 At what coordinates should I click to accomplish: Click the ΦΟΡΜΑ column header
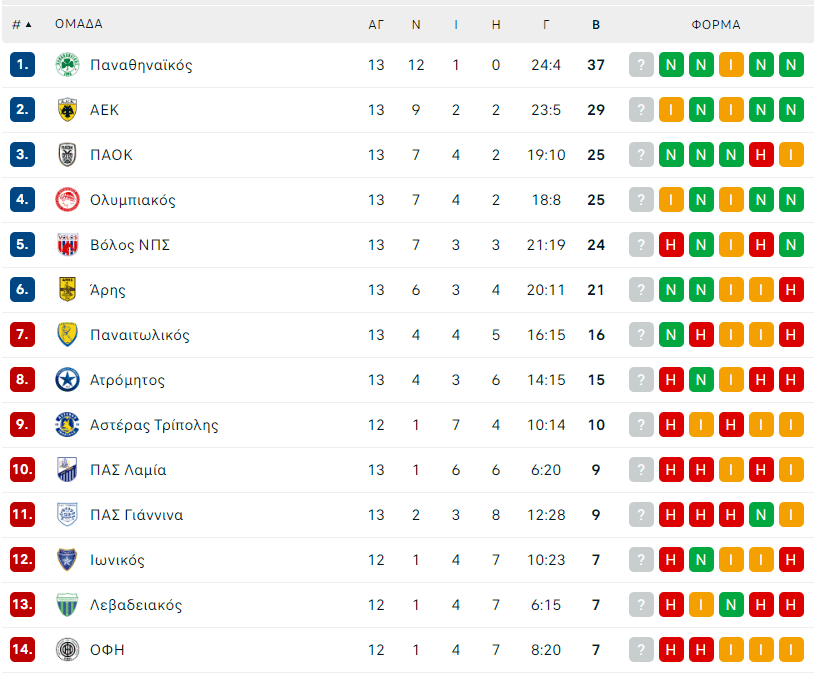[x=716, y=24]
